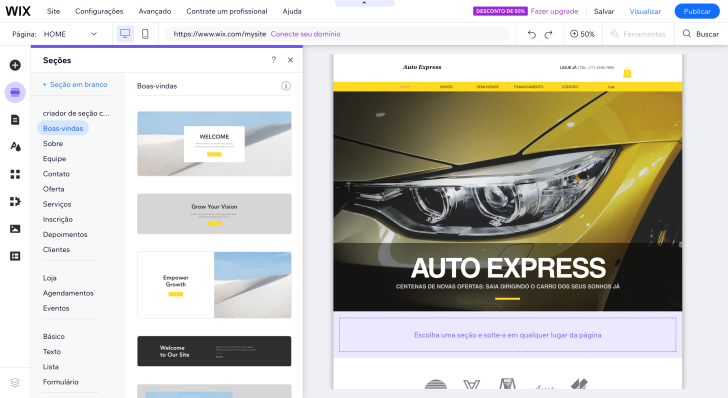The height and width of the screenshot is (398, 728).
Task: Open Contrate um profissional menu
Action: pos(227,11)
